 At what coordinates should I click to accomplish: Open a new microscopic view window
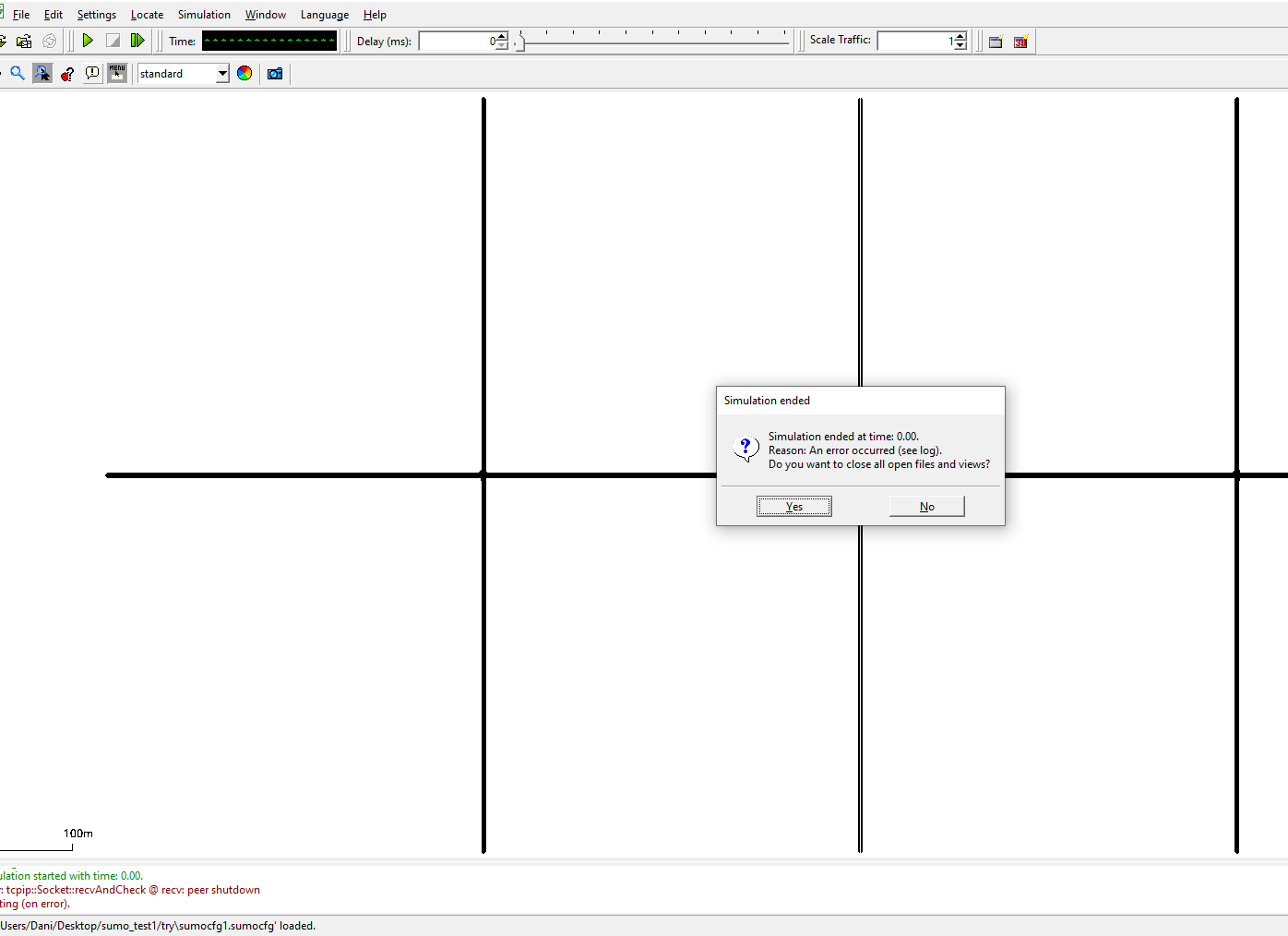pyautogui.click(x=996, y=41)
